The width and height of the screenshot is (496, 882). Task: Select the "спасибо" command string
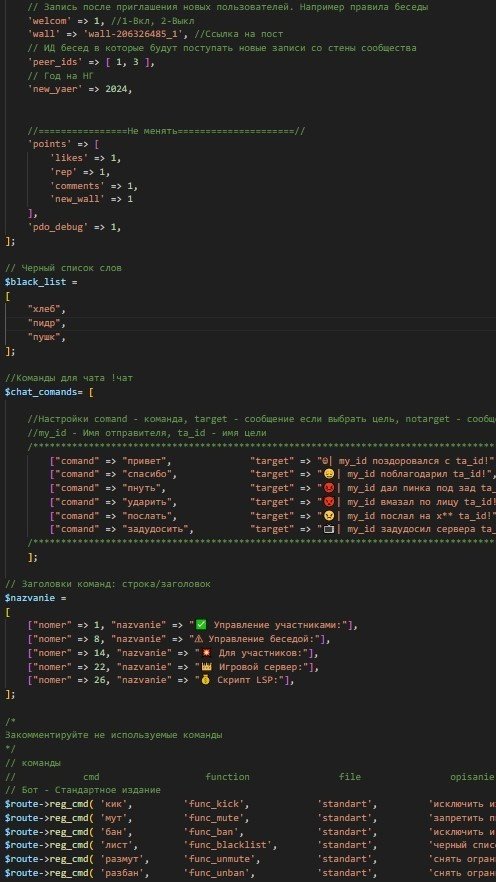click(147, 474)
